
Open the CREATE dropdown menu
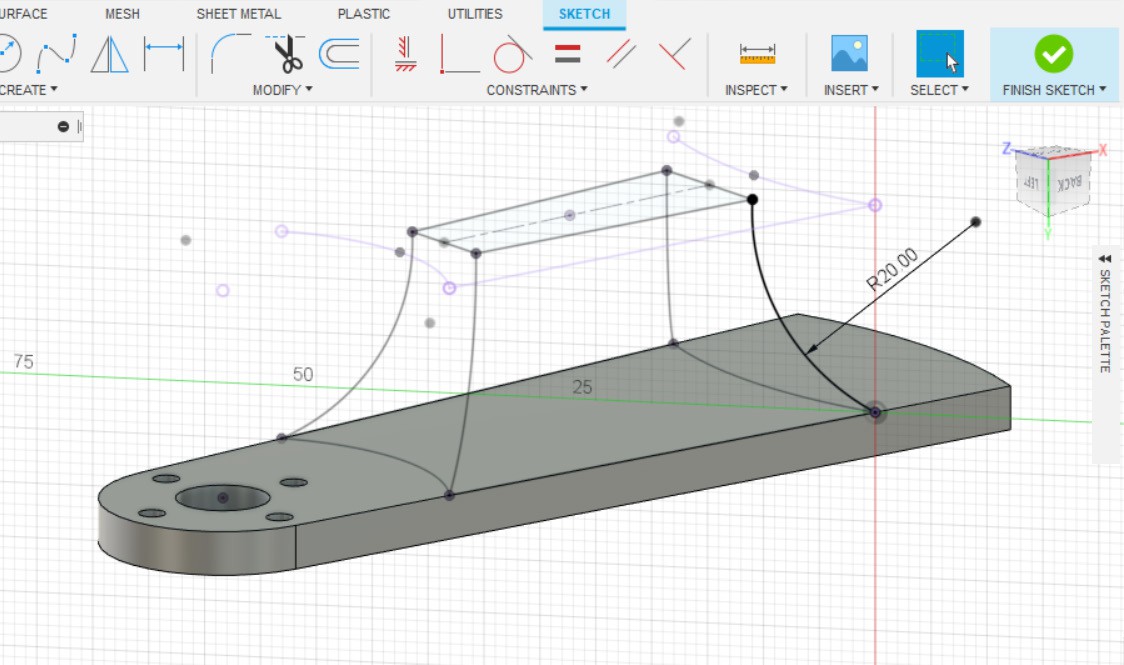coord(28,89)
